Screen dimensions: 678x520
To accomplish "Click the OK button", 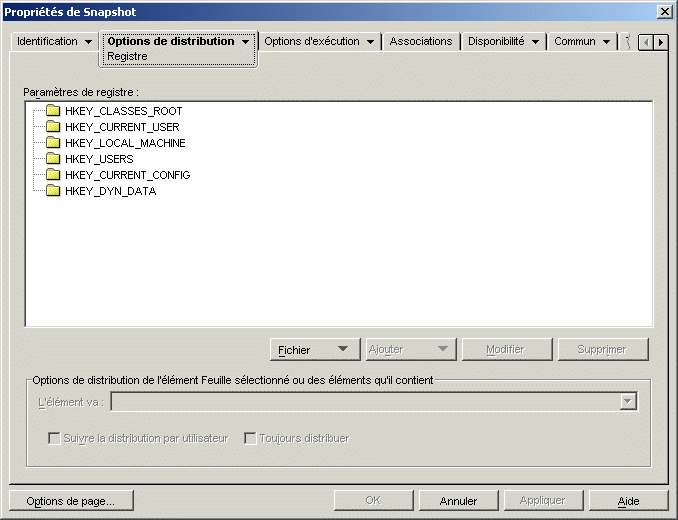I will (374, 501).
